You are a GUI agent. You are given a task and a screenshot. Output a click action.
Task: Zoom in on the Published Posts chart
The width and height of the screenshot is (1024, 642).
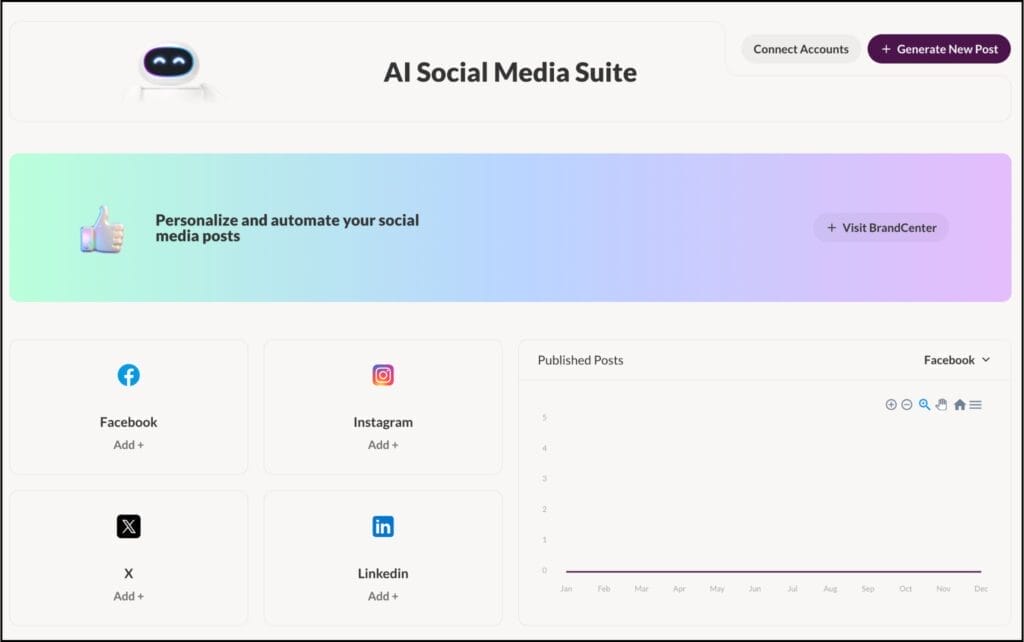coord(891,405)
